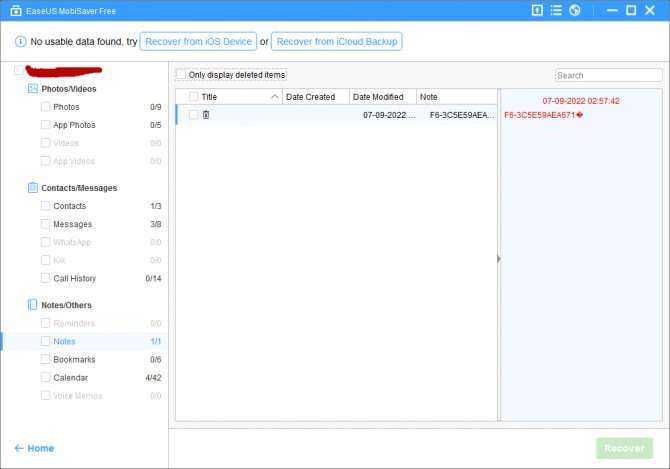This screenshot has width=670, height=469.
Task: Click the Bookmarks count 0/6
Action: tap(156, 360)
